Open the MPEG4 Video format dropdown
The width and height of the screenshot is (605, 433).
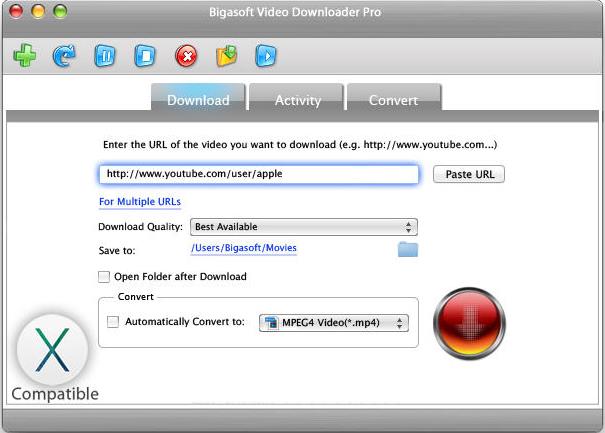pyautogui.click(x=334, y=323)
